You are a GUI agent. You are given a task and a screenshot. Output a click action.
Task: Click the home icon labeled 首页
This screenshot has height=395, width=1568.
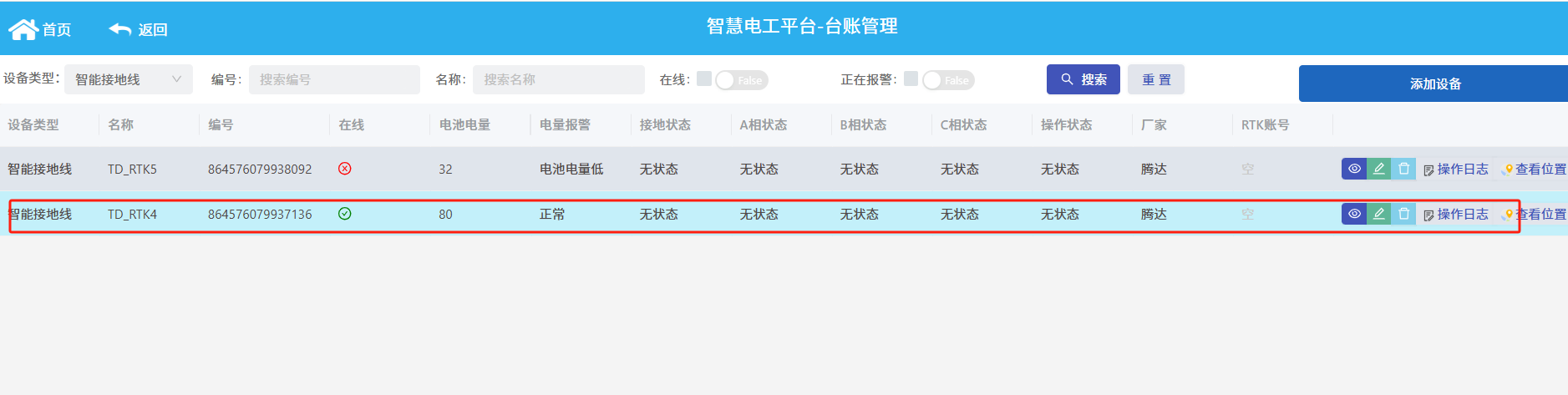23,29
